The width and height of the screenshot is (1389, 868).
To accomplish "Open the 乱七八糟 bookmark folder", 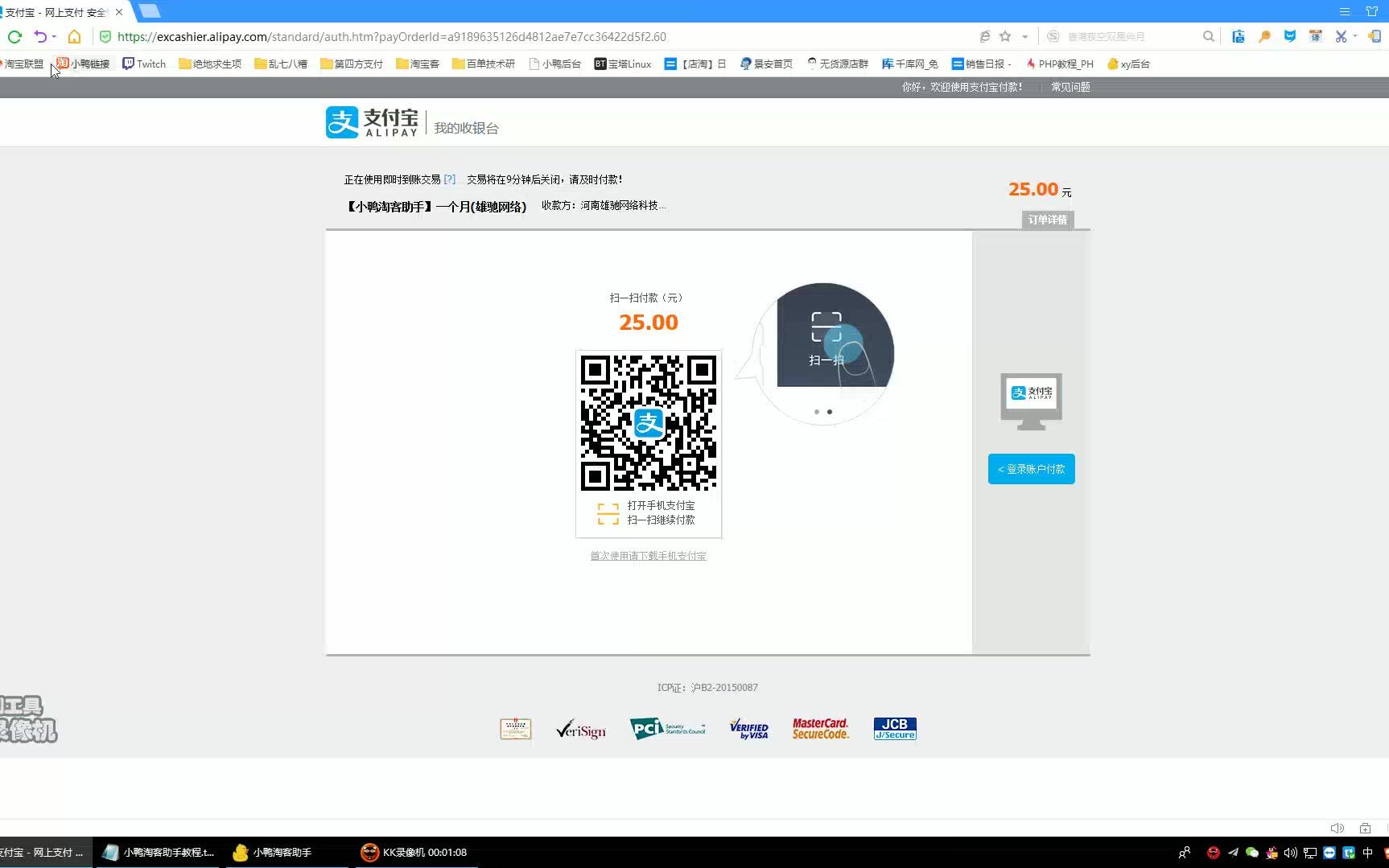I will (x=281, y=64).
